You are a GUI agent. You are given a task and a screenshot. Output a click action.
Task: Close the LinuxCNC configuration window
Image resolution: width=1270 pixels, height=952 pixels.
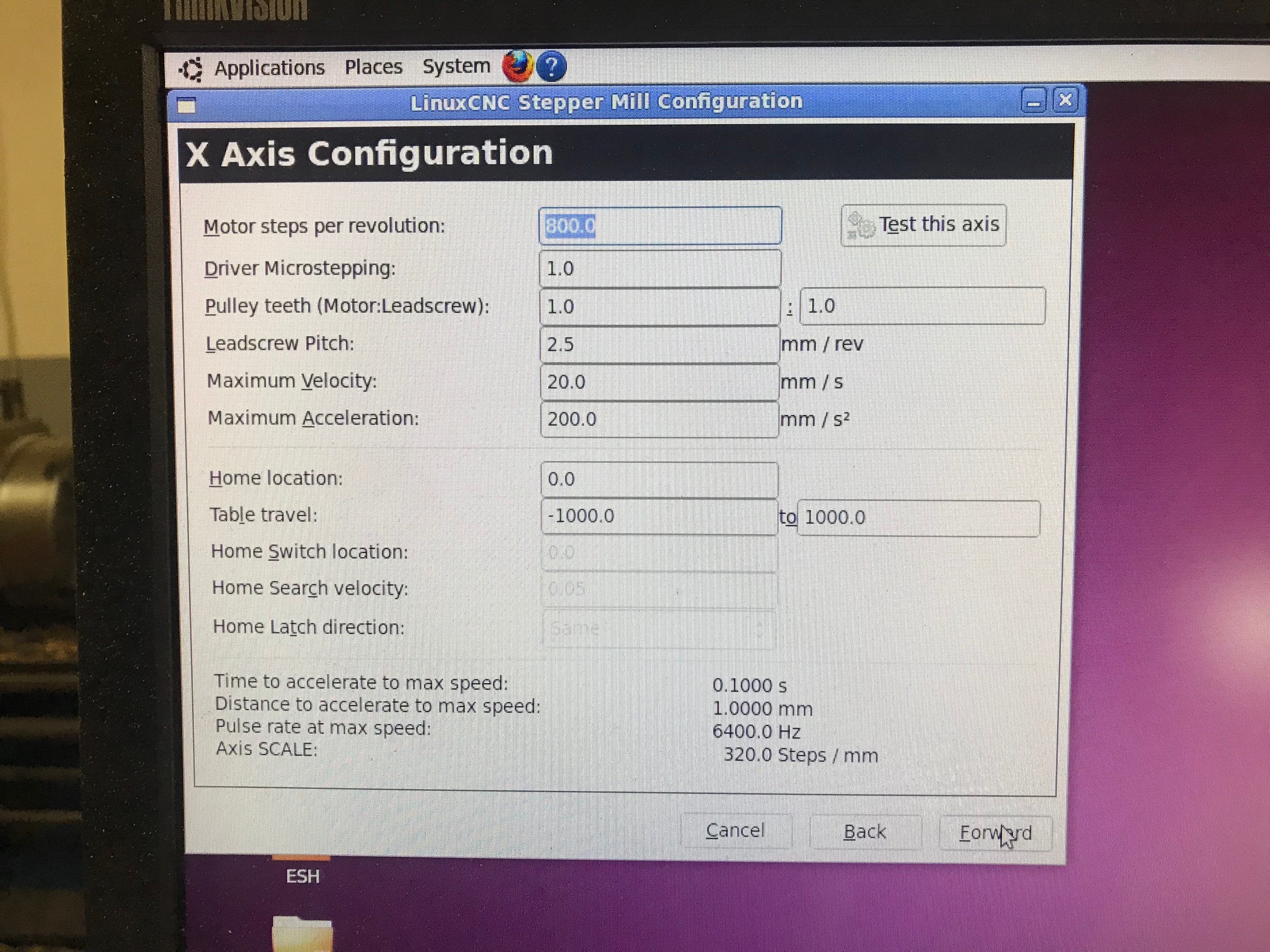(x=1065, y=100)
